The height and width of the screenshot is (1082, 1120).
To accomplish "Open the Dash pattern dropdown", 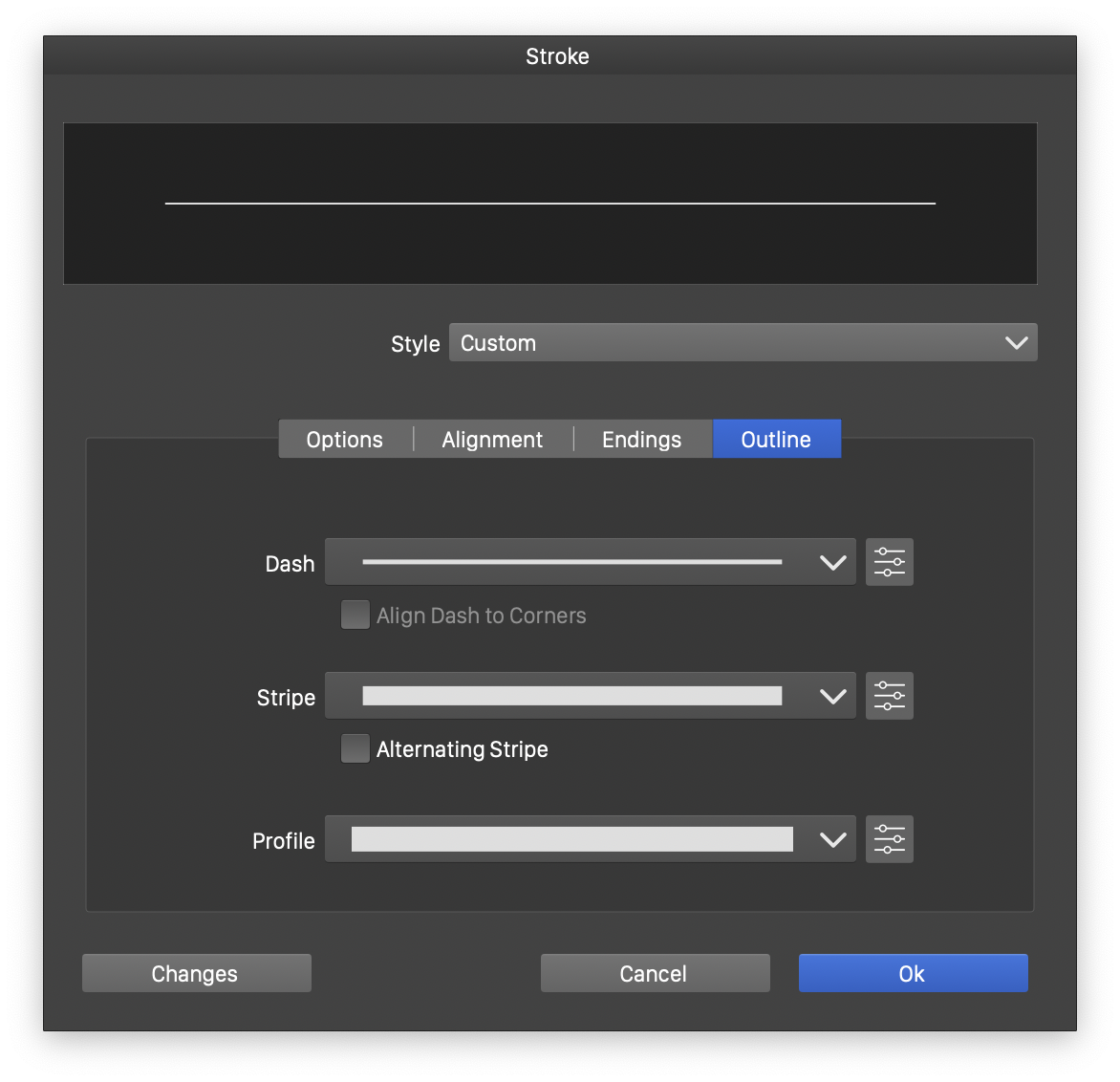I will [590, 562].
